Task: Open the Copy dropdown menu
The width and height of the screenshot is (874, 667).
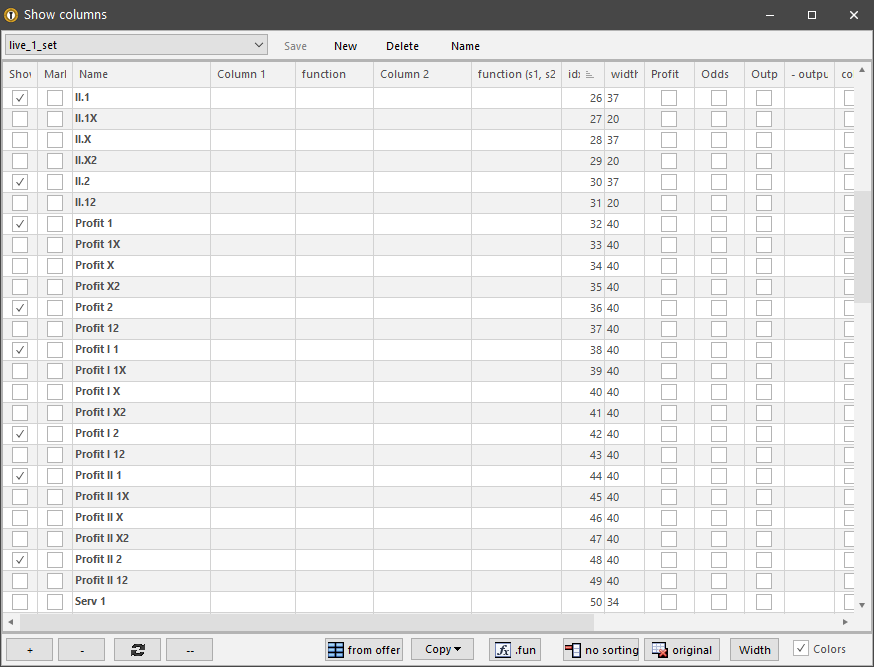Action: tap(442, 649)
